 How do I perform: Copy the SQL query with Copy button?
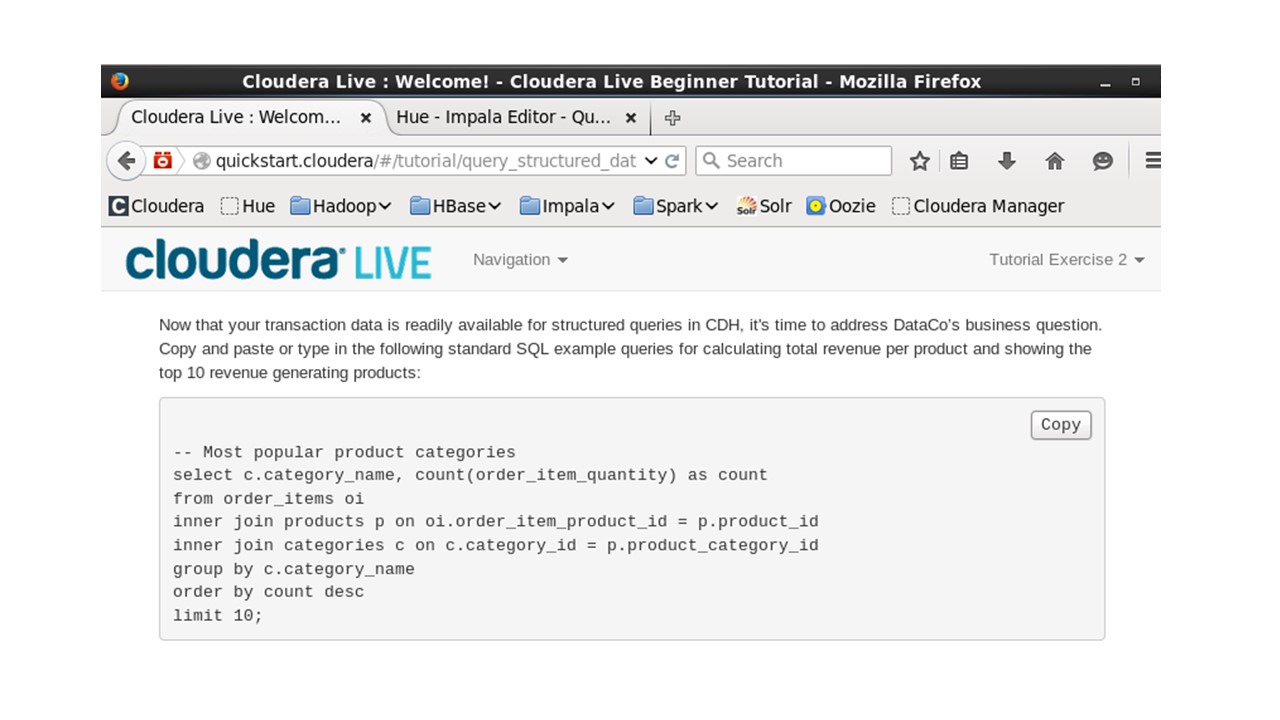pyautogui.click(x=1061, y=425)
